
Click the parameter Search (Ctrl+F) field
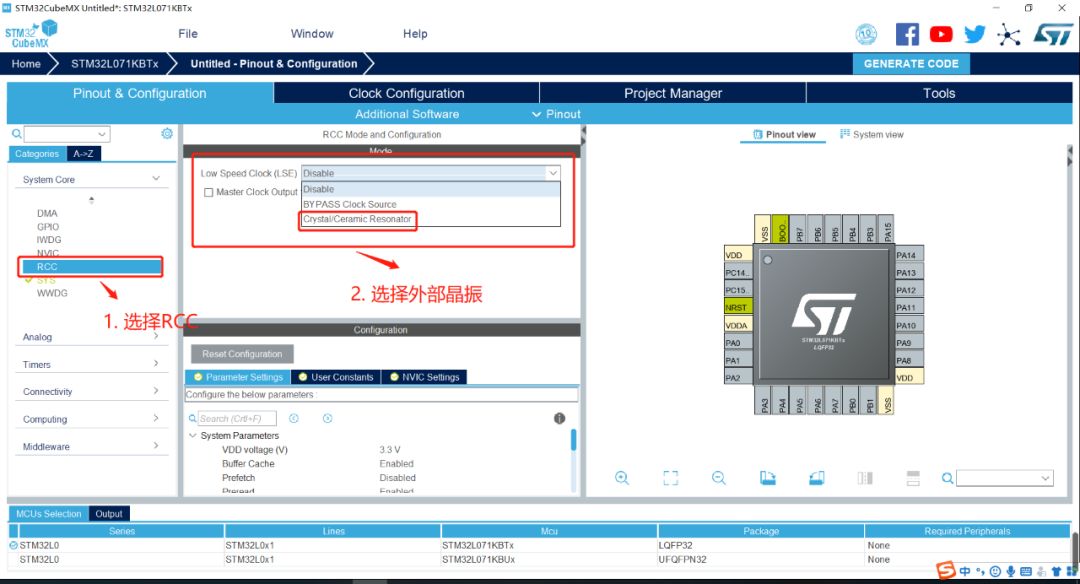(x=238, y=419)
